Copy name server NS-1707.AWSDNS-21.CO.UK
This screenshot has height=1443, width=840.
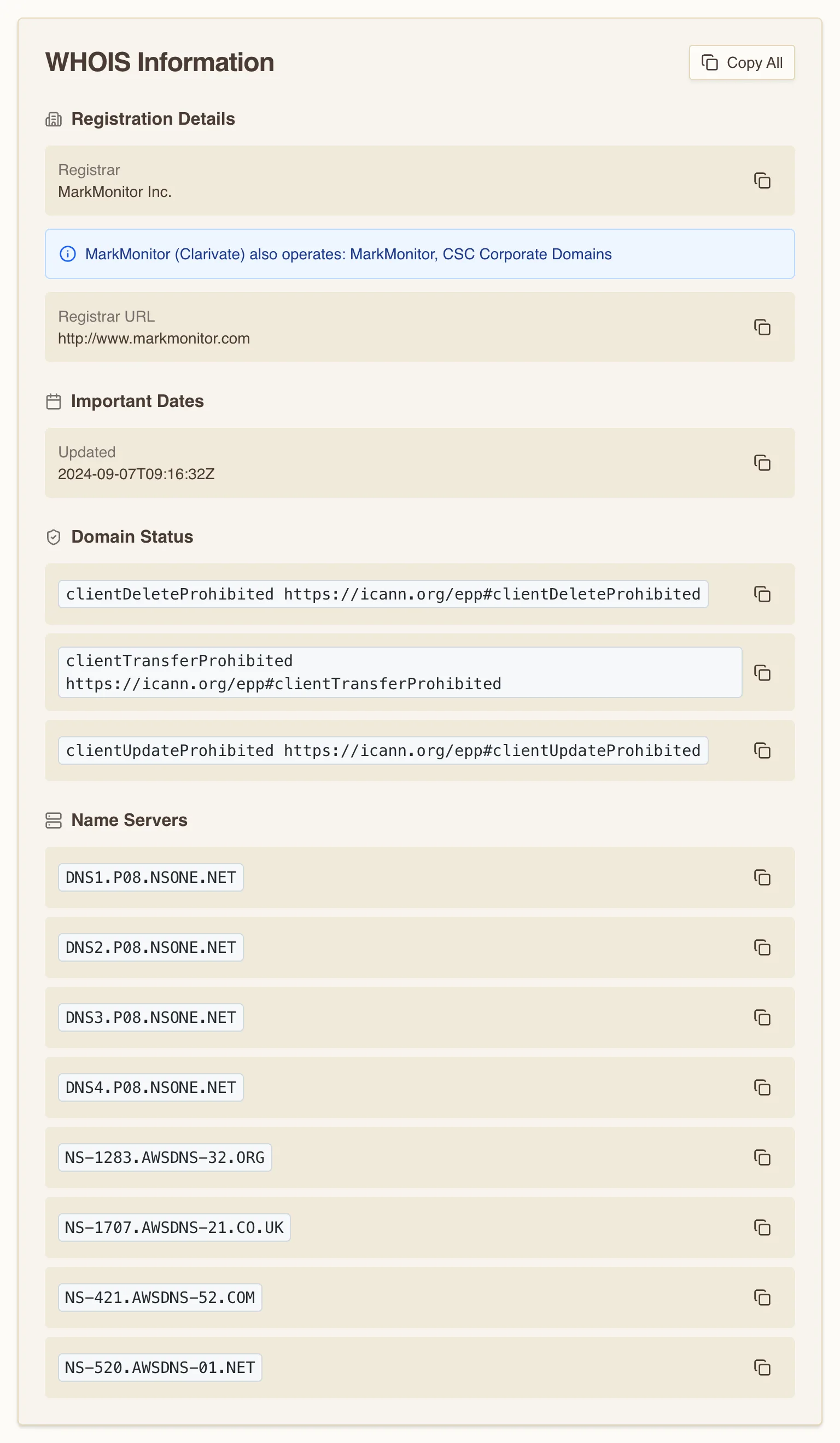coord(762,1227)
